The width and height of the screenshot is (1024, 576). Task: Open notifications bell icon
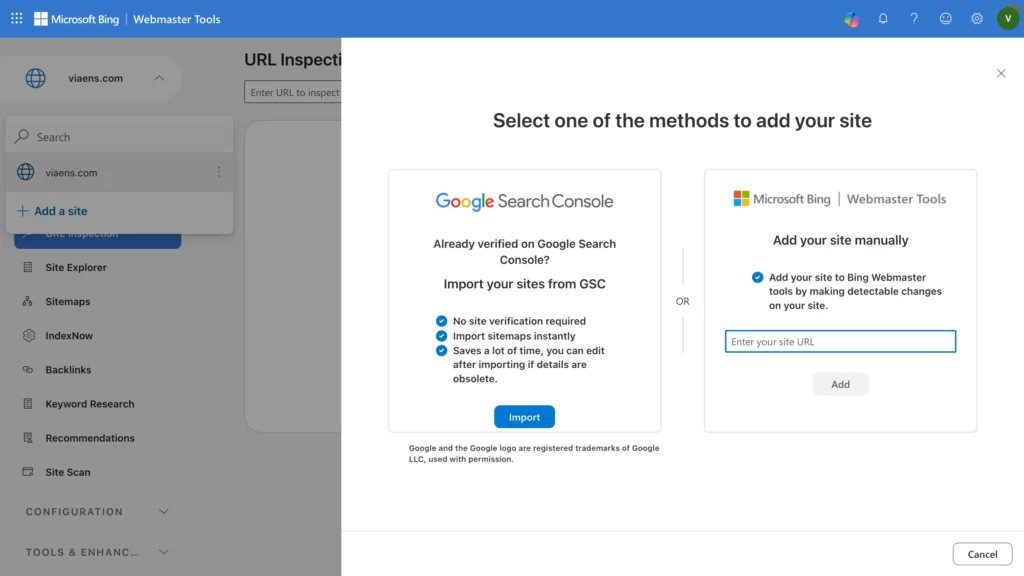[883, 19]
